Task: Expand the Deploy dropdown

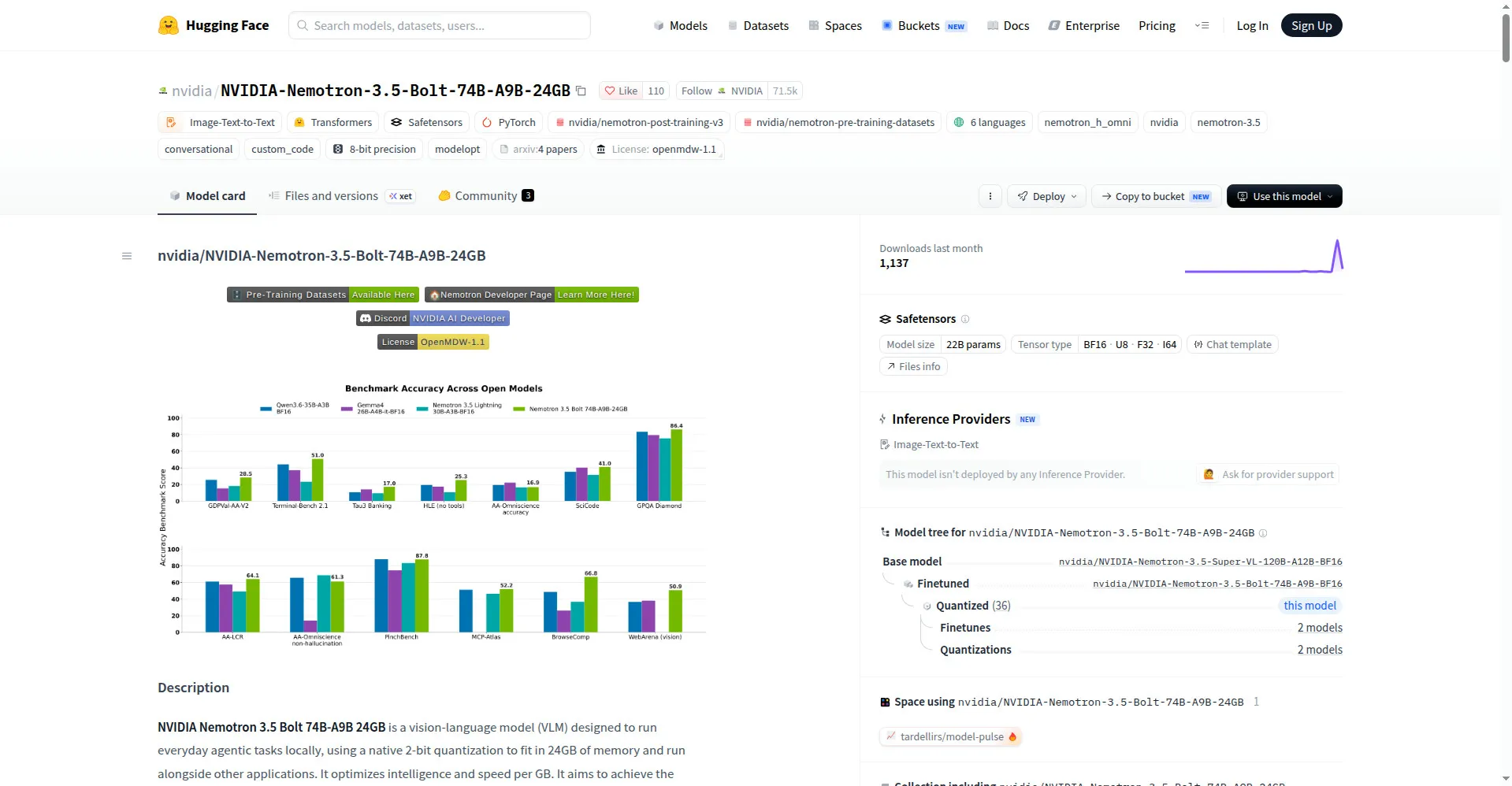Action: point(1046,196)
